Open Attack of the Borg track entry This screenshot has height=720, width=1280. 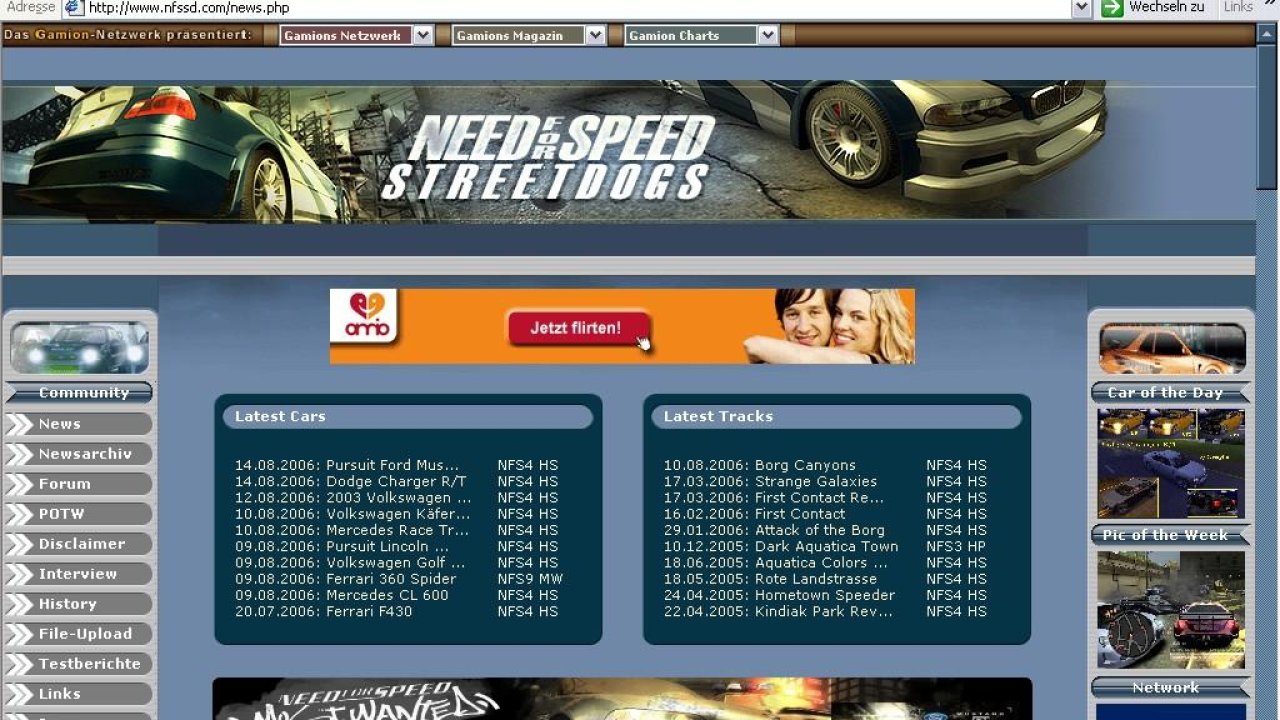pyautogui.click(x=820, y=530)
